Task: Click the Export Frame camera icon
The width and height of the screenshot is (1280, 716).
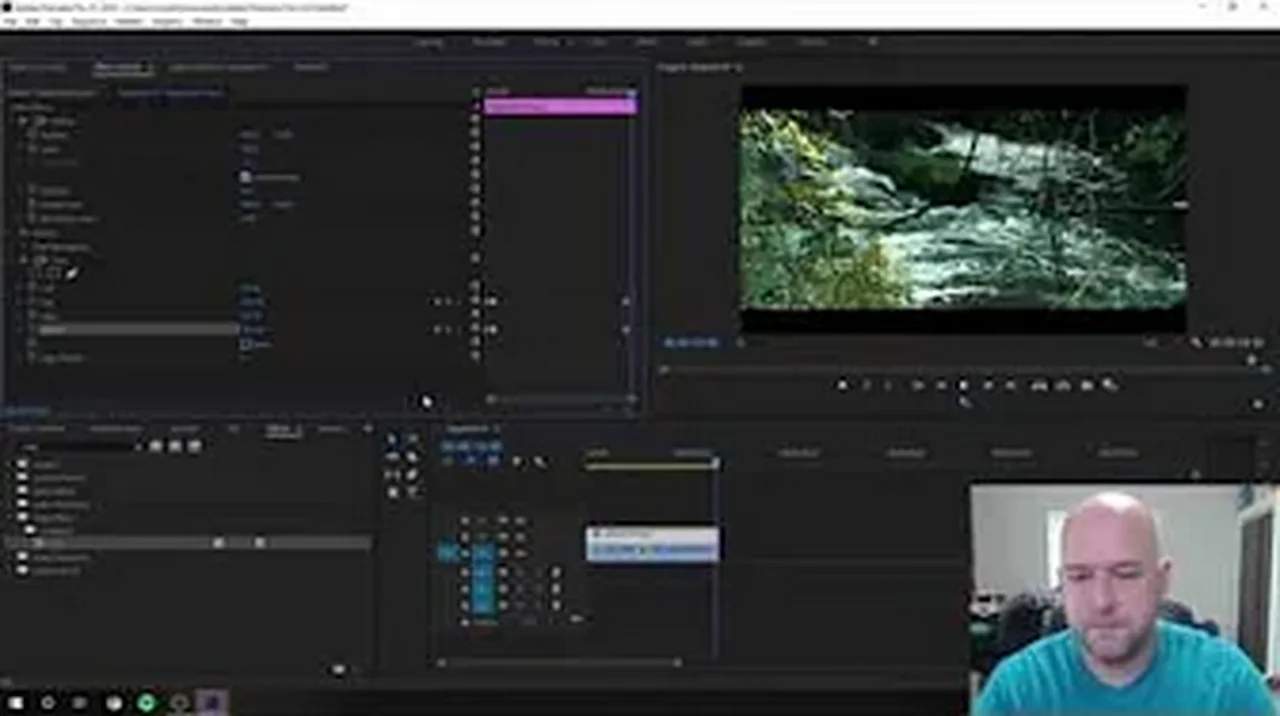Action: (x=1086, y=385)
